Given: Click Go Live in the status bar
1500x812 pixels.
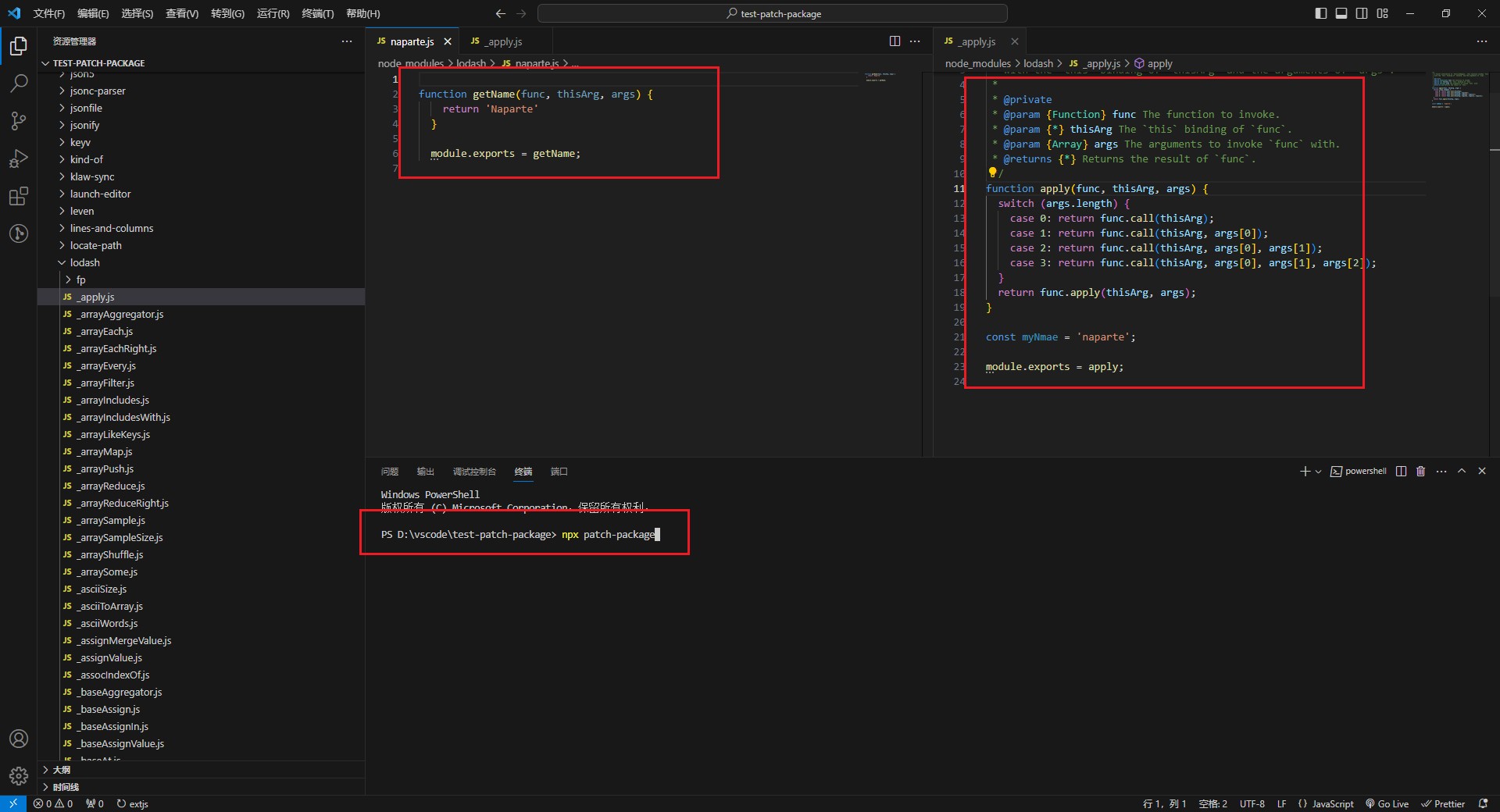Looking at the screenshot, I should (x=1387, y=803).
